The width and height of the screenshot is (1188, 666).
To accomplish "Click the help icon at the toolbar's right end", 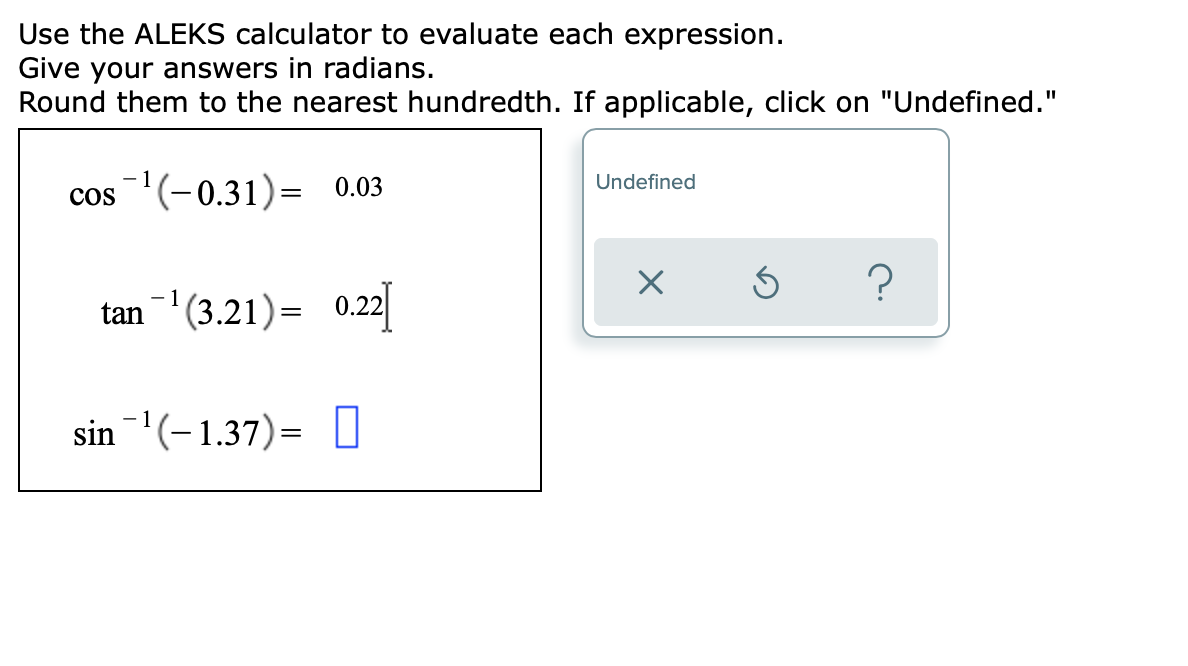I will point(880,283).
